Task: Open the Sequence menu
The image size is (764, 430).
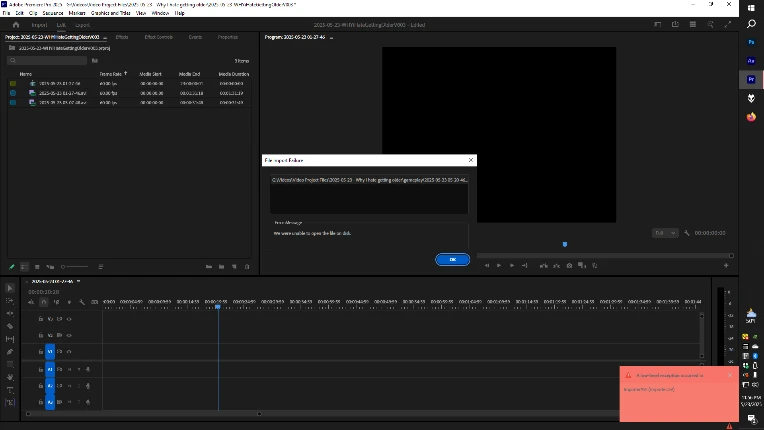Action: [53, 13]
